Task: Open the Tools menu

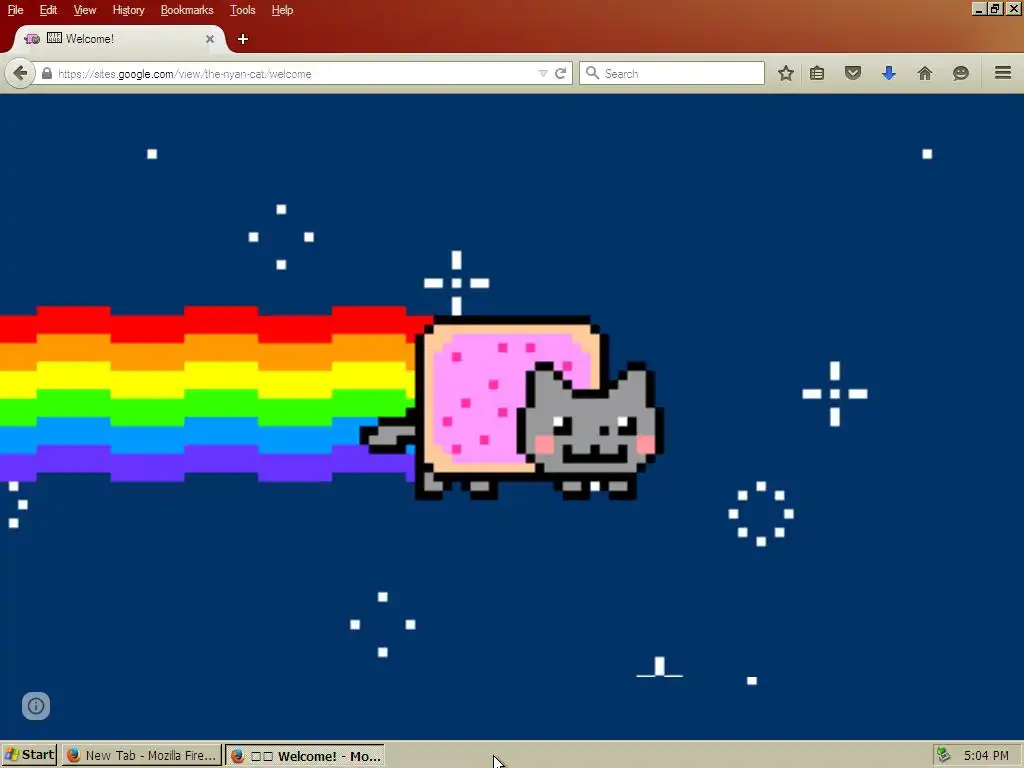Action: click(242, 10)
